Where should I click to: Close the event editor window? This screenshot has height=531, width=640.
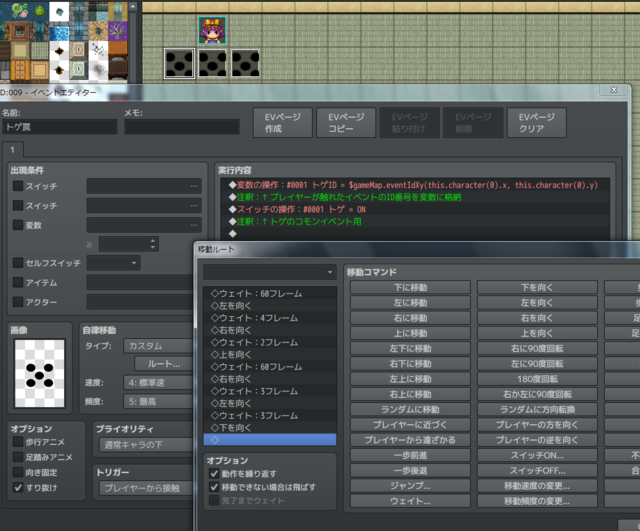[x=613, y=90]
